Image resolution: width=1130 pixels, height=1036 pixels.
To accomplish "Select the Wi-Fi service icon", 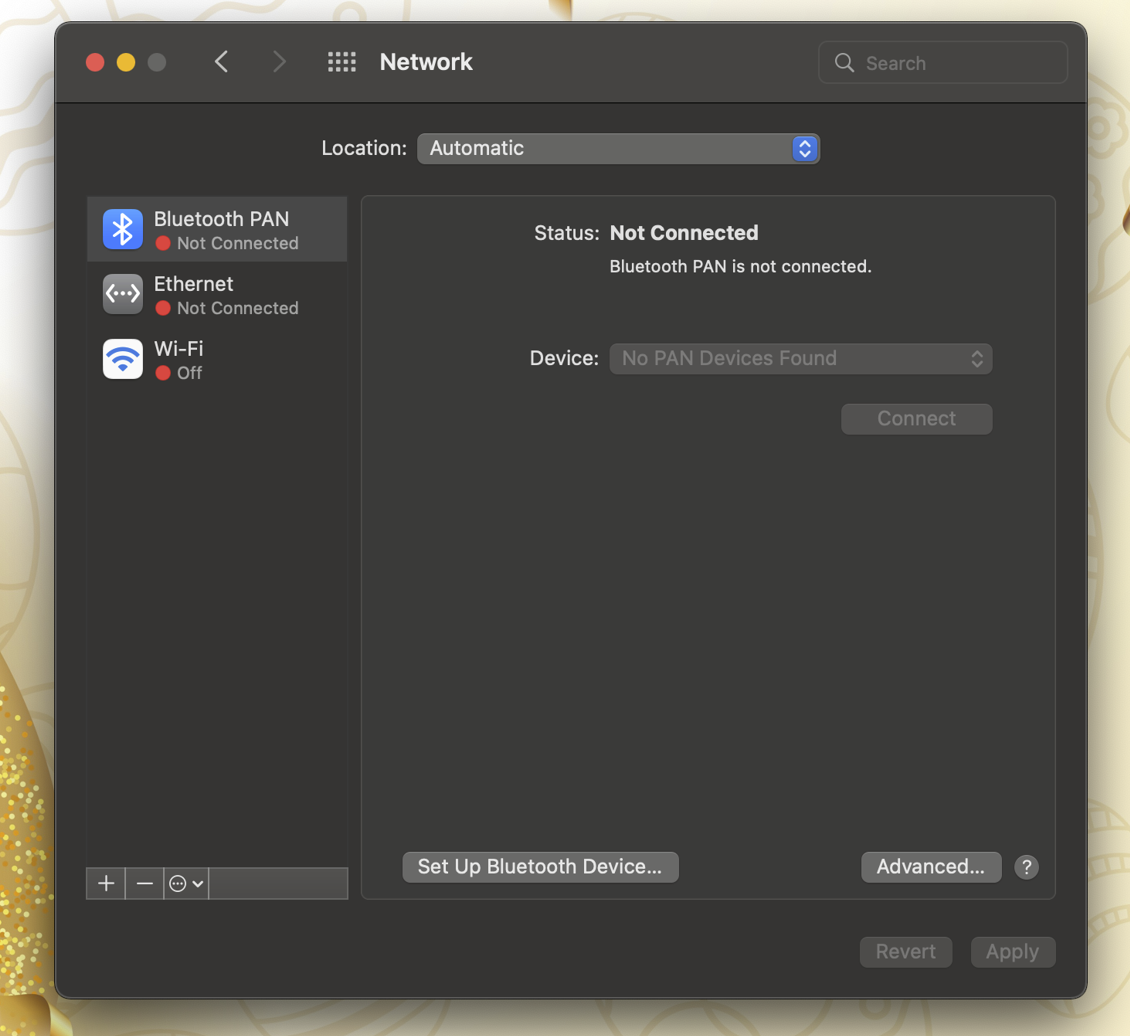I will point(123,359).
